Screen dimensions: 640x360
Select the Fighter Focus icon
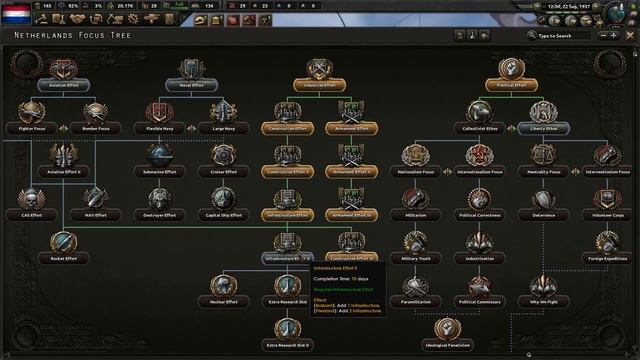31,112
